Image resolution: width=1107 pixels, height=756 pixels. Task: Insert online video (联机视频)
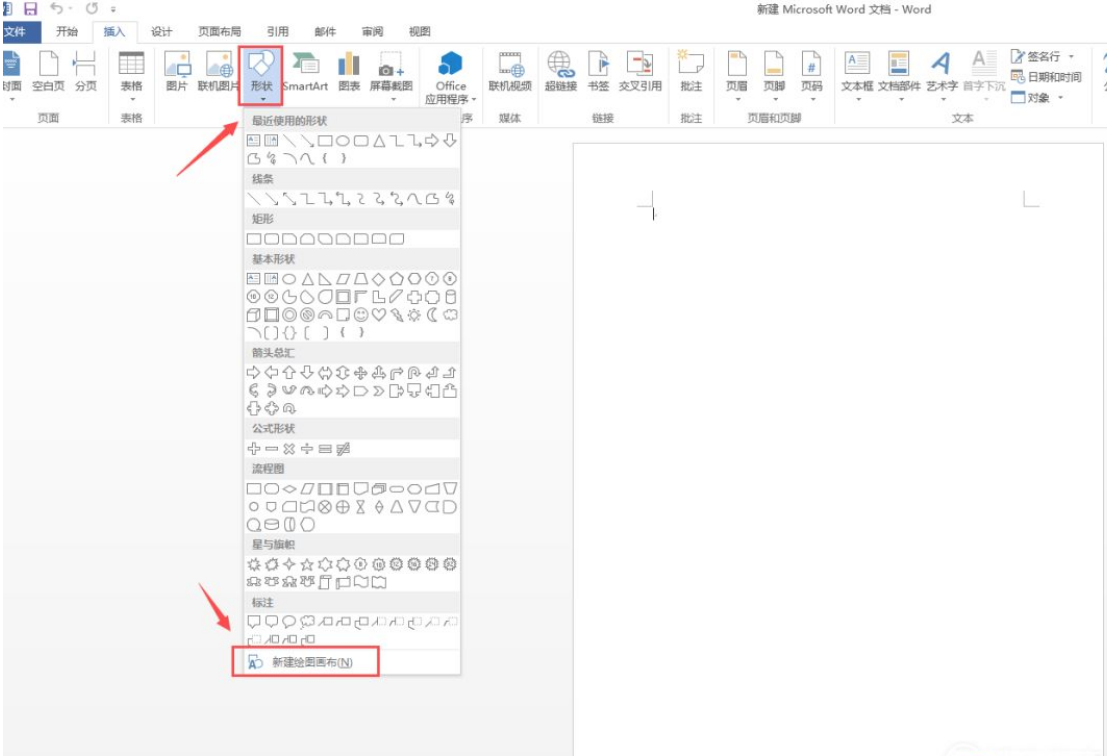pyautogui.click(x=510, y=73)
